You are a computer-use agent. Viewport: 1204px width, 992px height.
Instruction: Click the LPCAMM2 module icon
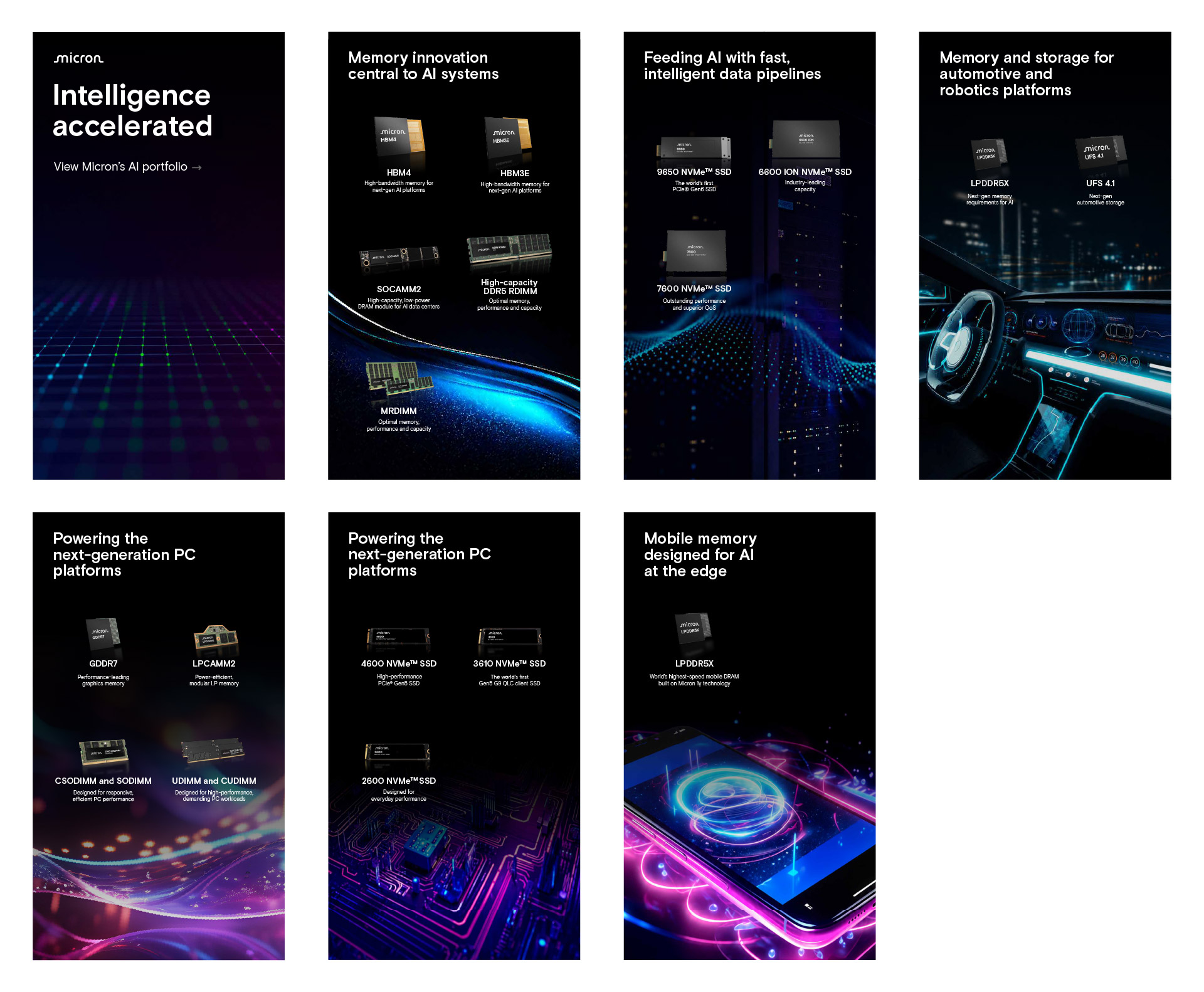click(x=215, y=638)
